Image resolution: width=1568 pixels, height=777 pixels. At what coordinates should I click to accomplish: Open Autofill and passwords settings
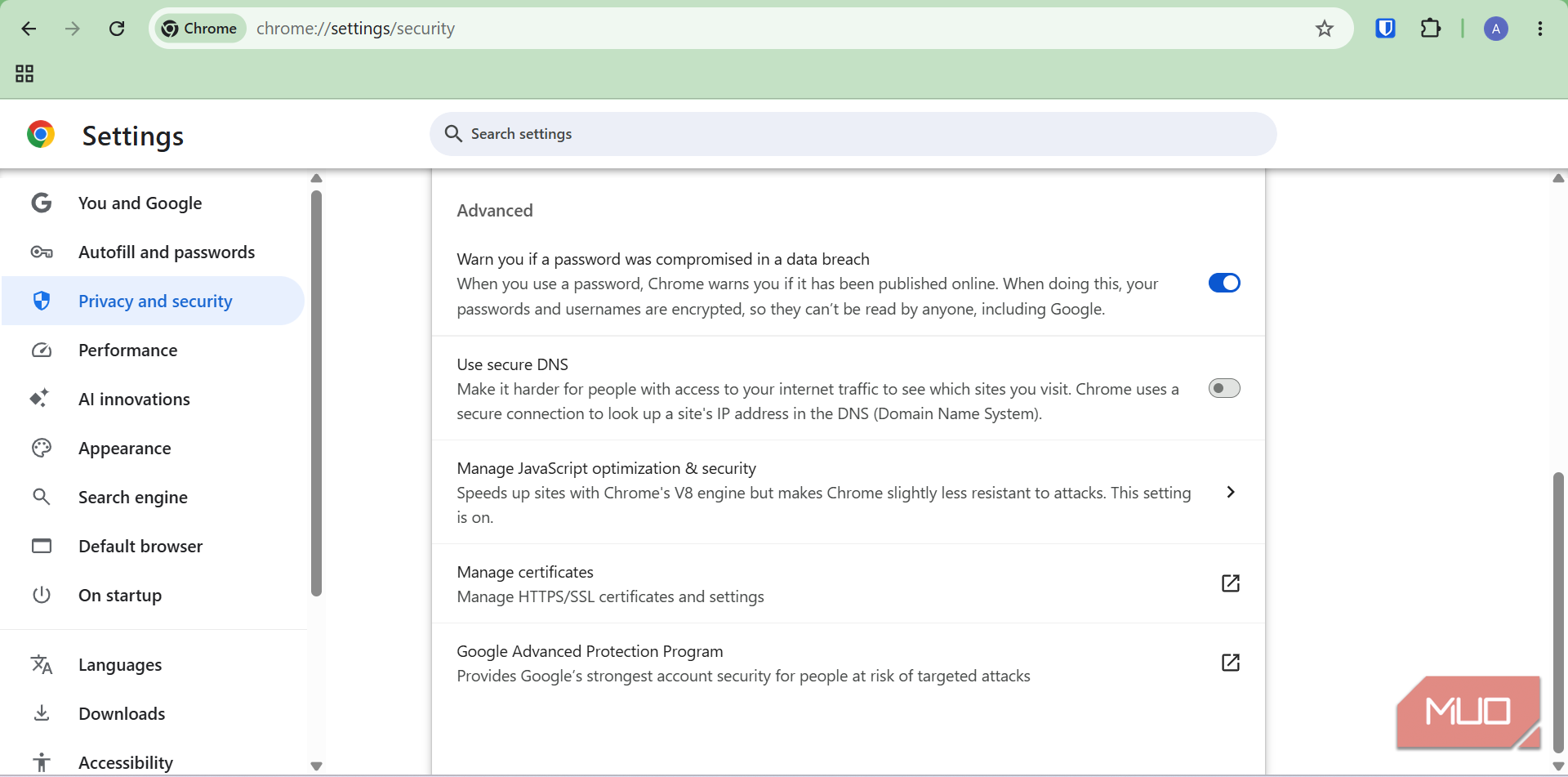coord(154,252)
